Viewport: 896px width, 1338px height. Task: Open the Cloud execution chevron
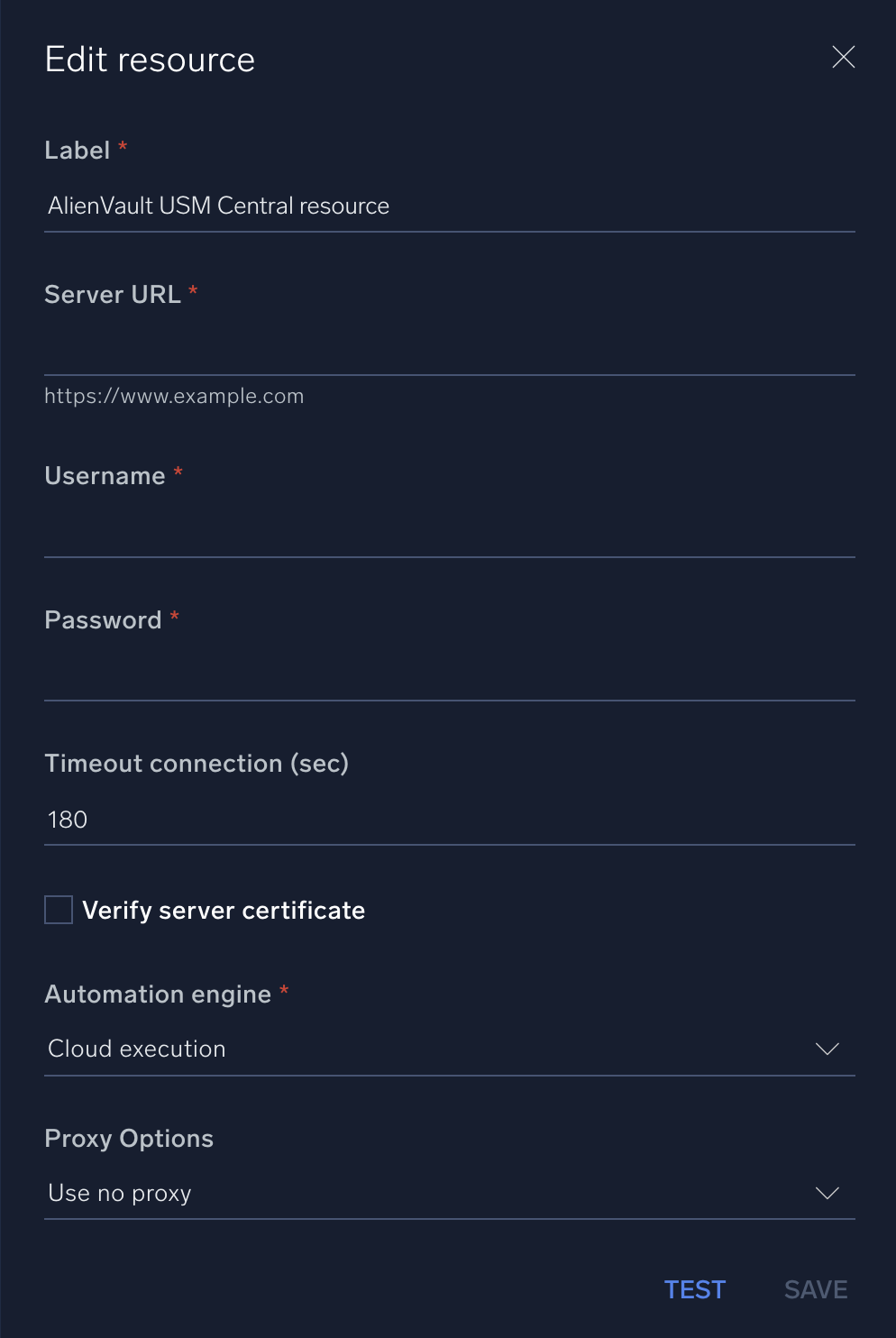pos(827,1049)
